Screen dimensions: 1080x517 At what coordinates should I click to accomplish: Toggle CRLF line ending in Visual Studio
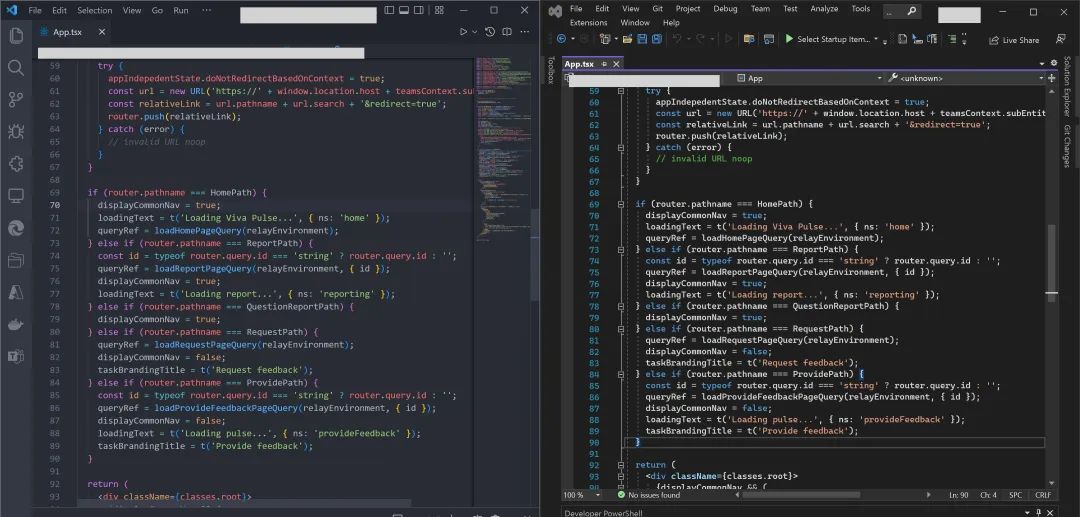tap(1043, 495)
